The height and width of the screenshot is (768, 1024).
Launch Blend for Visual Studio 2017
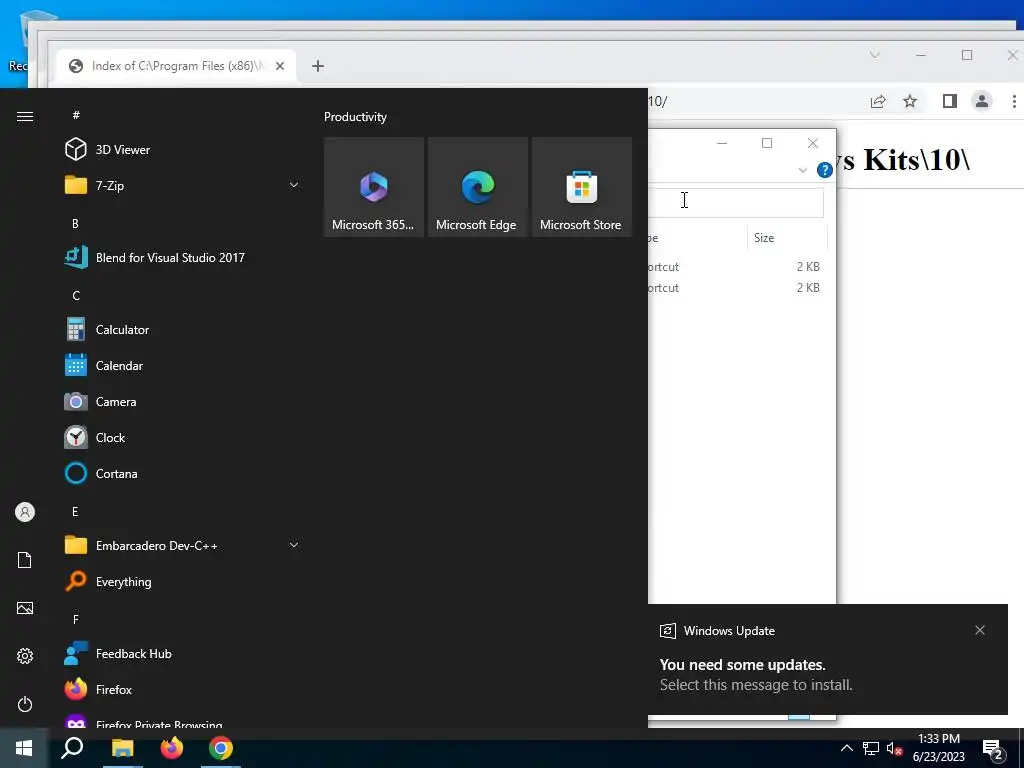pyautogui.click(x=183, y=257)
